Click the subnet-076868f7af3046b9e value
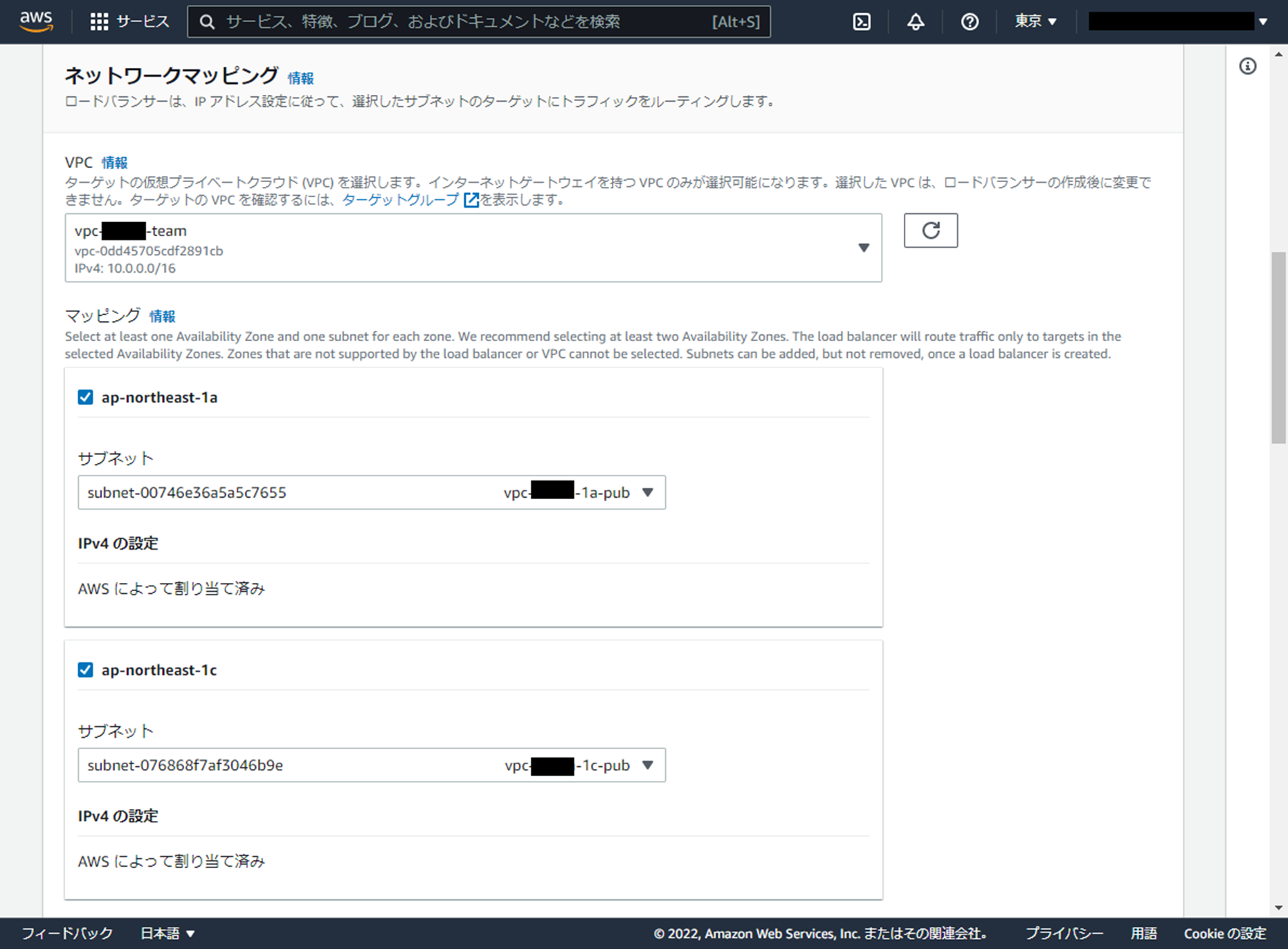The image size is (1288, 949). [x=185, y=765]
